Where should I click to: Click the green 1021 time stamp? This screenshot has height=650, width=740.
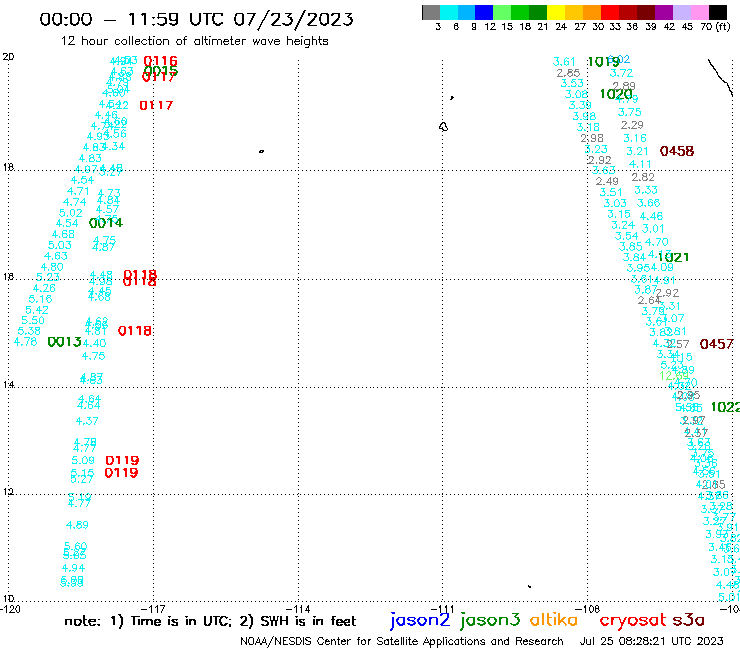pyautogui.click(x=673, y=257)
